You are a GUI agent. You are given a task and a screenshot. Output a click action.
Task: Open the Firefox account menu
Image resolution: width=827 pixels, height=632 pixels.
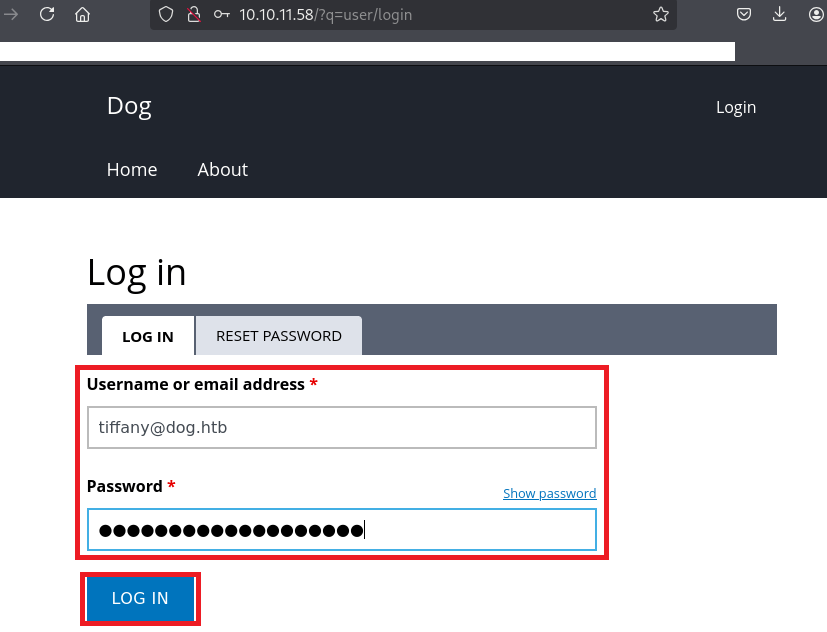click(x=815, y=15)
